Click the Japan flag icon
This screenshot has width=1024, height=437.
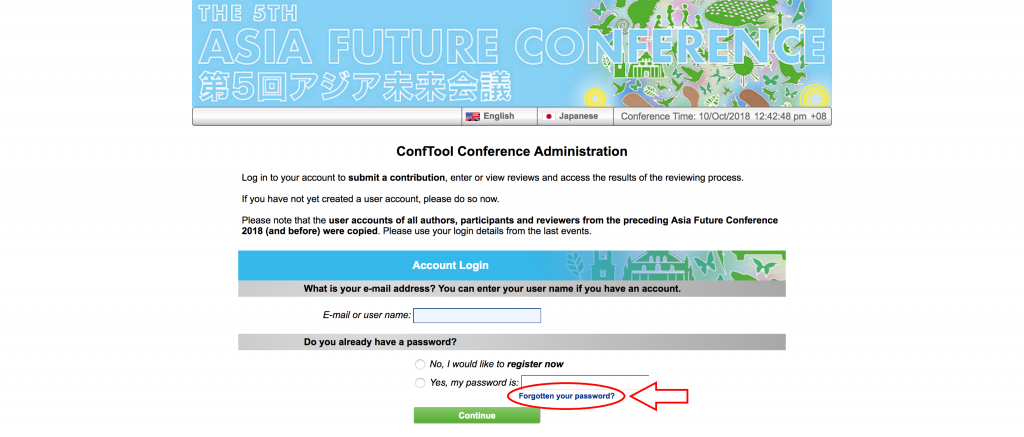548,116
